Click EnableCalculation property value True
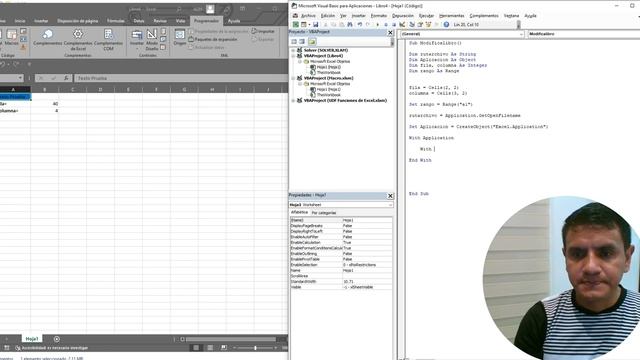Viewport: 640px width, 360px height. coord(367,242)
